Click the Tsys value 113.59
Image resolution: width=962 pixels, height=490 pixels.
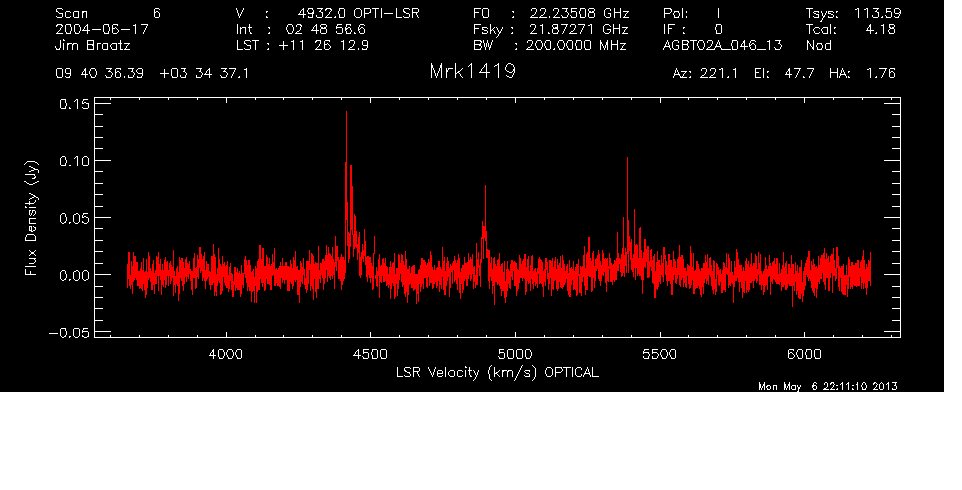click(877, 13)
